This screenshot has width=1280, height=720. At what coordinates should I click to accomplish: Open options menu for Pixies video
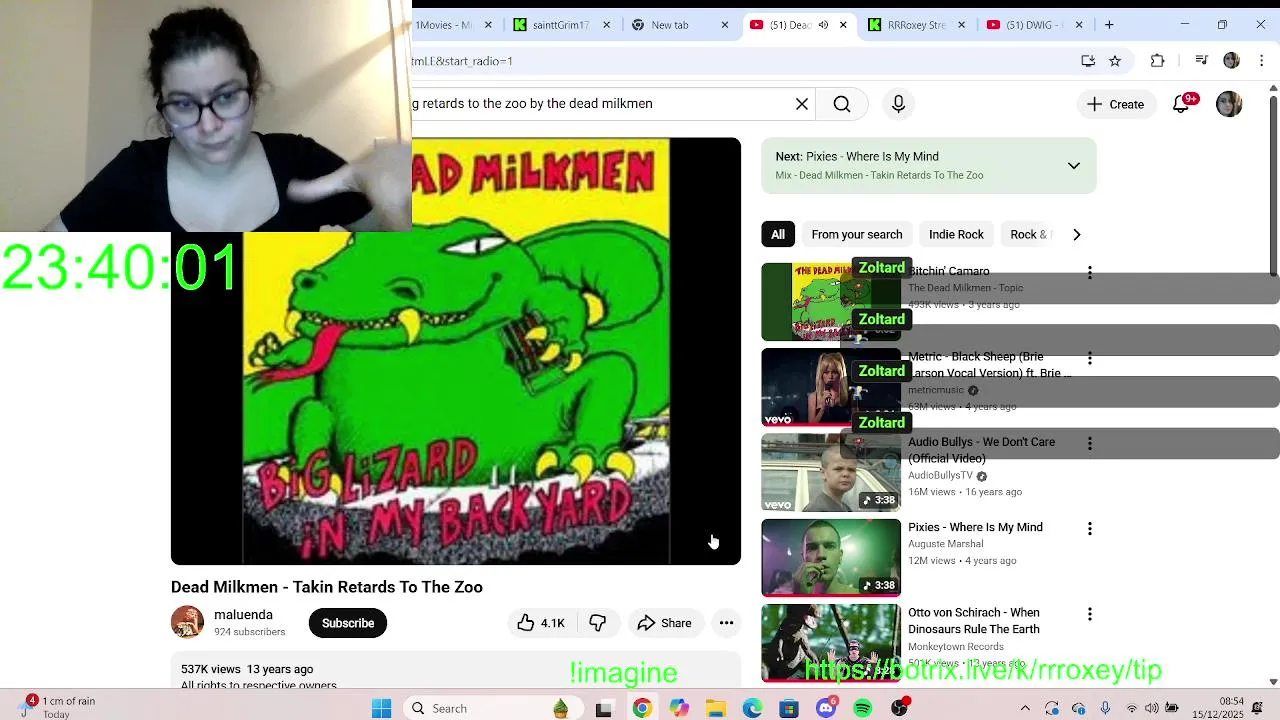click(1090, 528)
